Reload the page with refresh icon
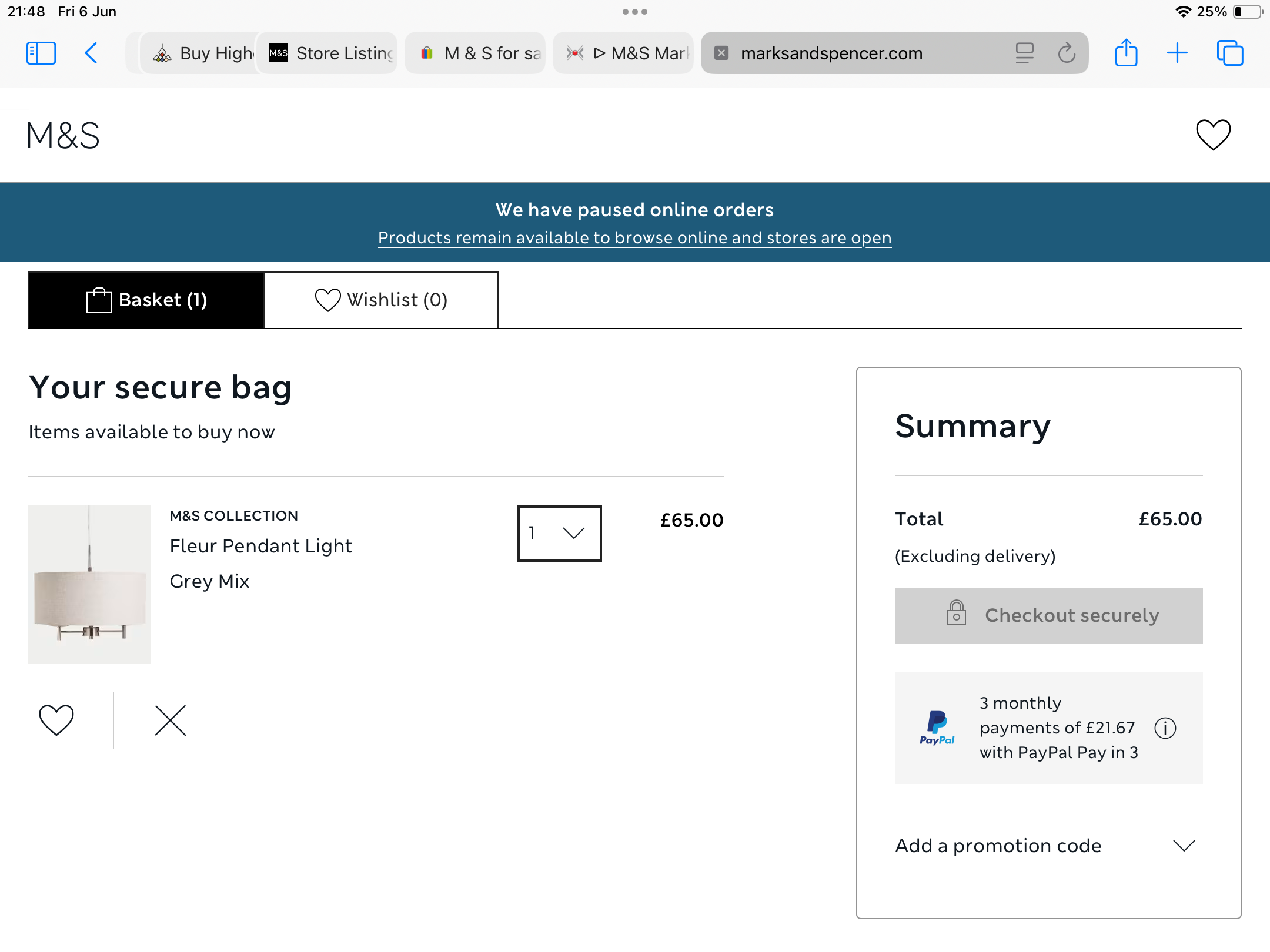This screenshot has width=1270, height=952. point(1067,53)
